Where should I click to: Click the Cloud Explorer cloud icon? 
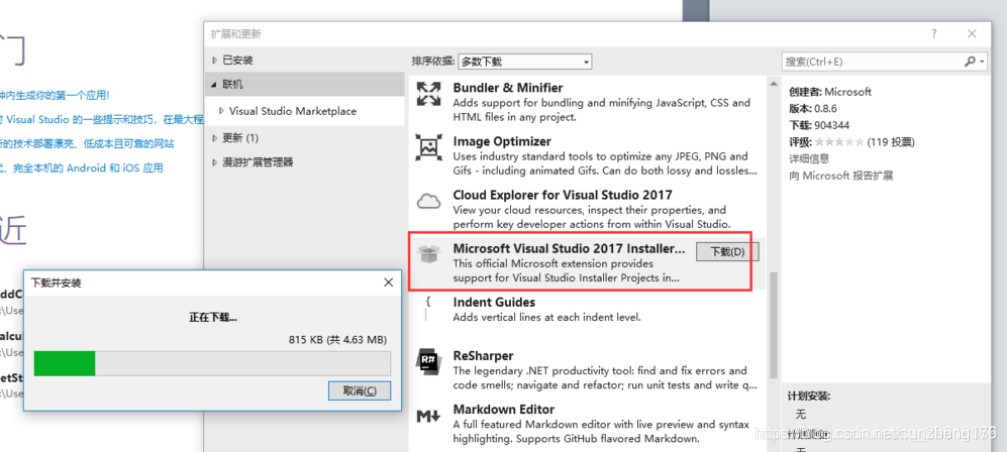(428, 202)
